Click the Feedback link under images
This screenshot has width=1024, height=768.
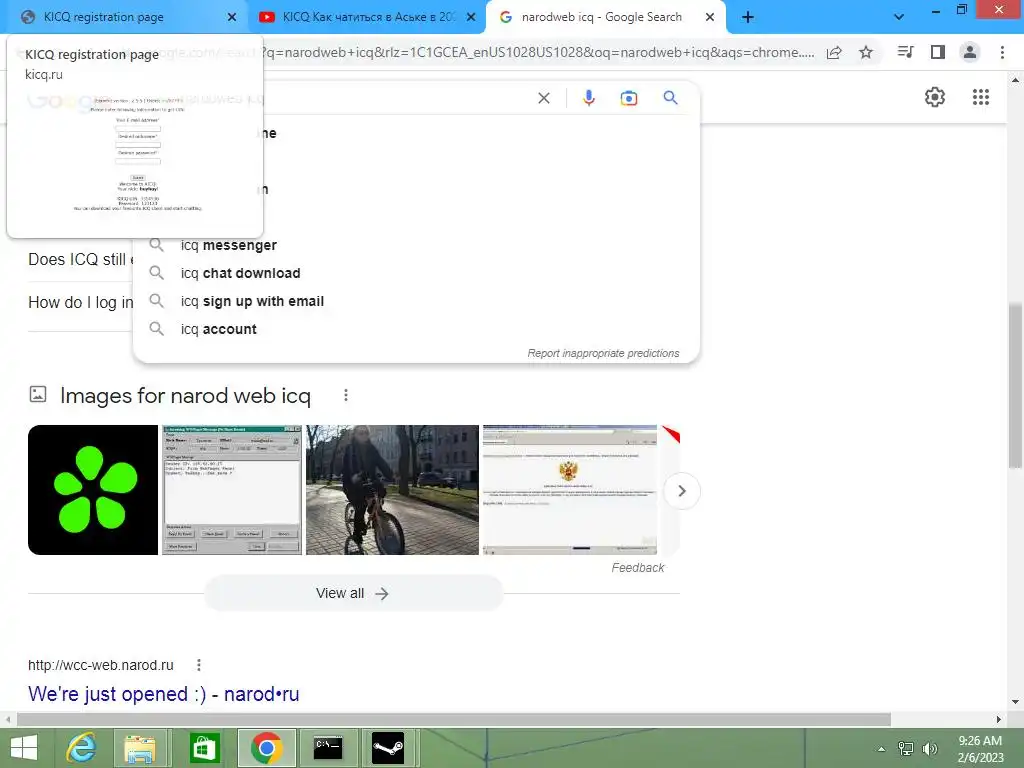point(637,568)
